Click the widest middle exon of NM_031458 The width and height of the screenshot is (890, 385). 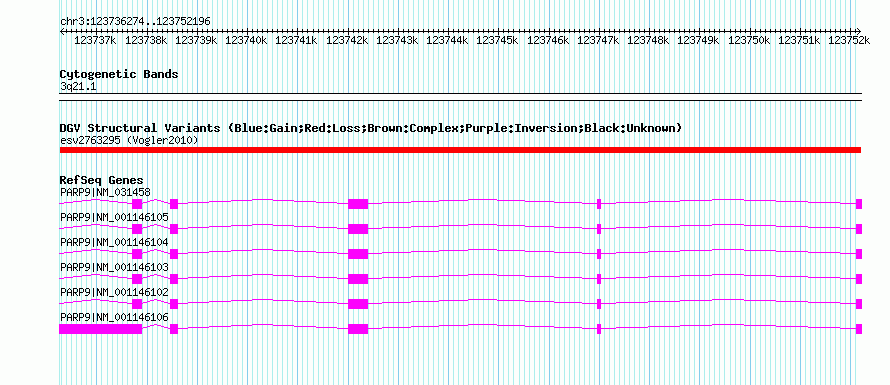tap(358, 204)
